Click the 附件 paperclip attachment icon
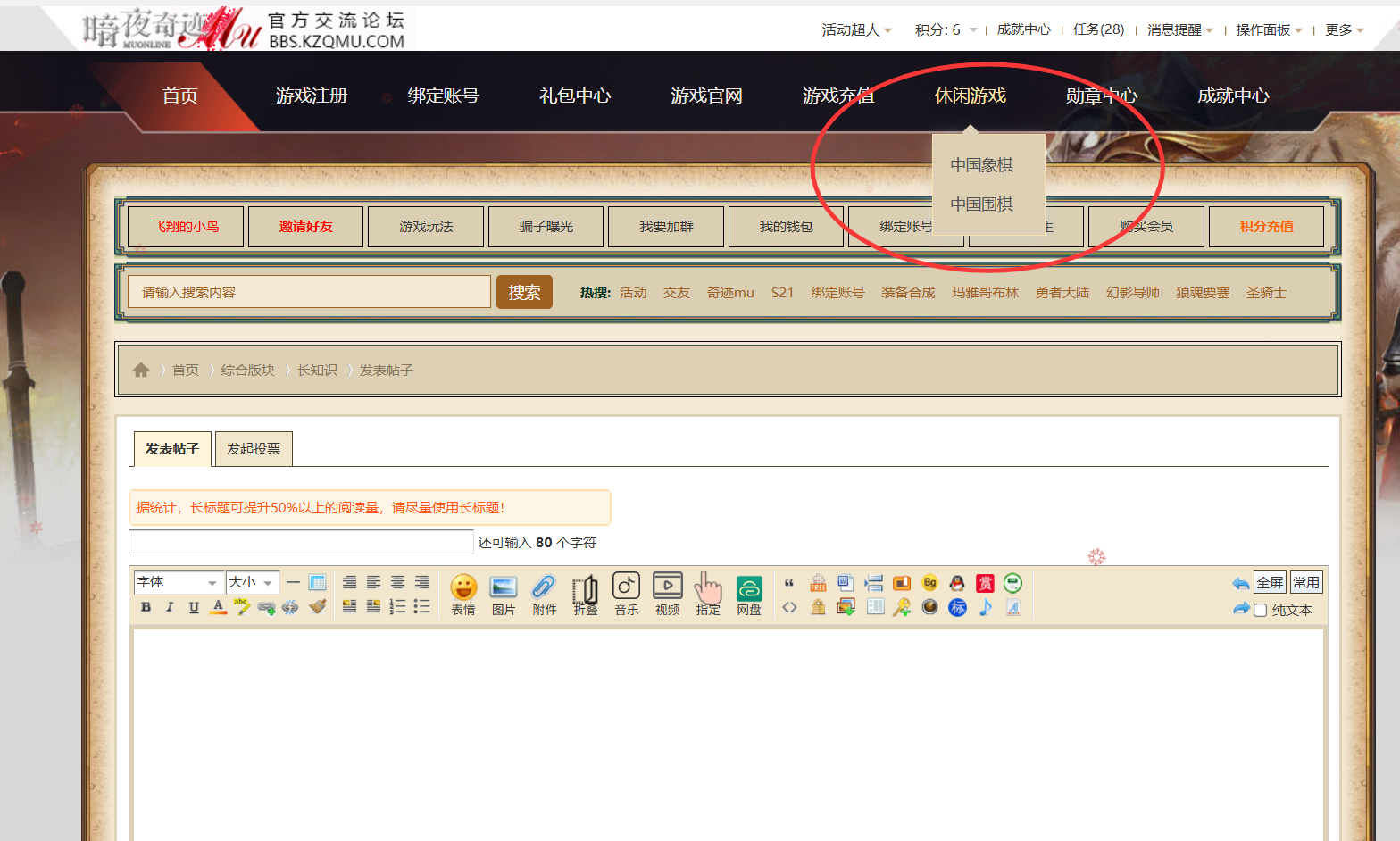The width and height of the screenshot is (1400, 841). click(545, 595)
